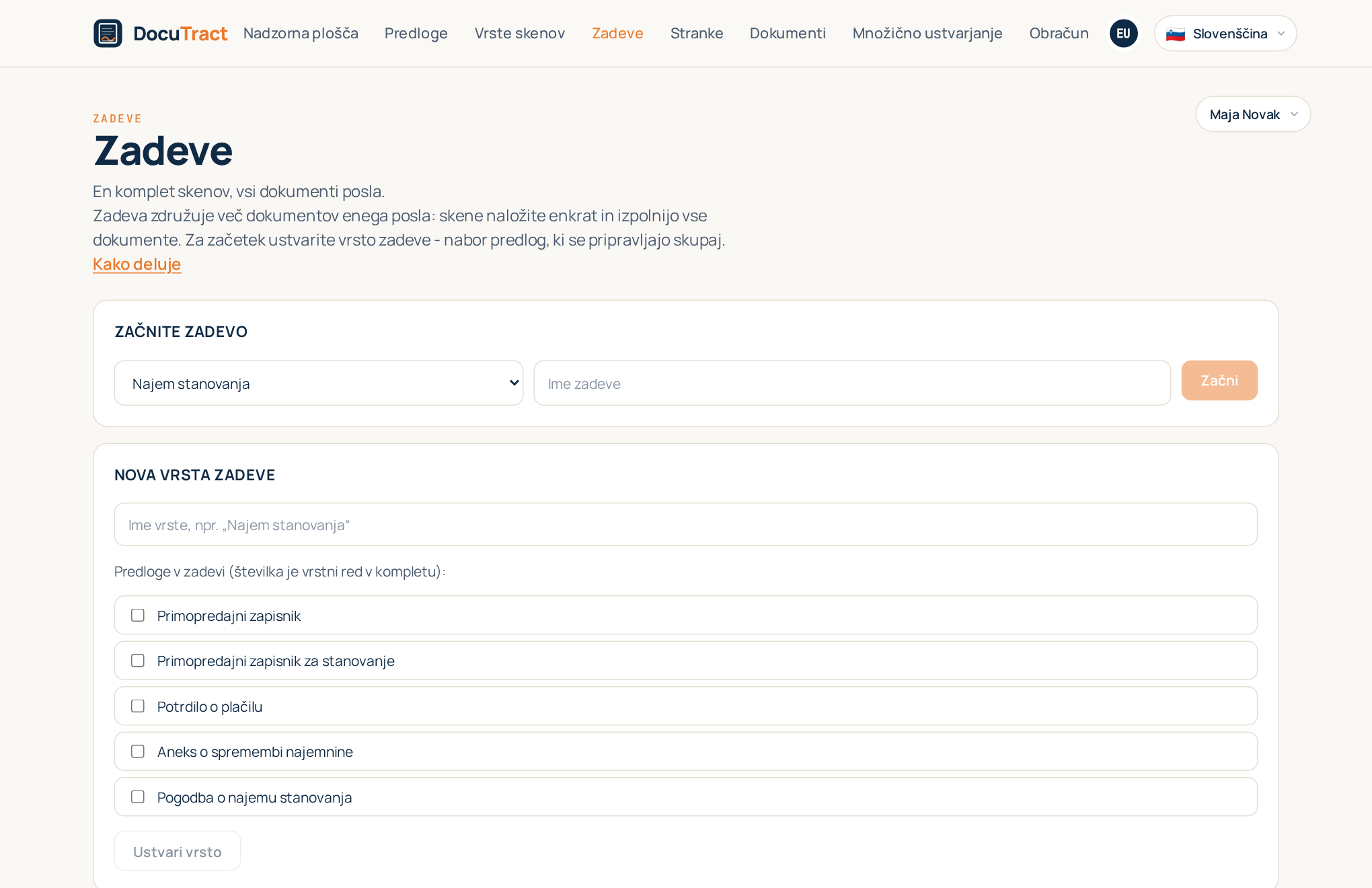Click the Ustvari vrsto button
This screenshot has width=1372, height=888.
pyautogui.click(x=177, y=851)
